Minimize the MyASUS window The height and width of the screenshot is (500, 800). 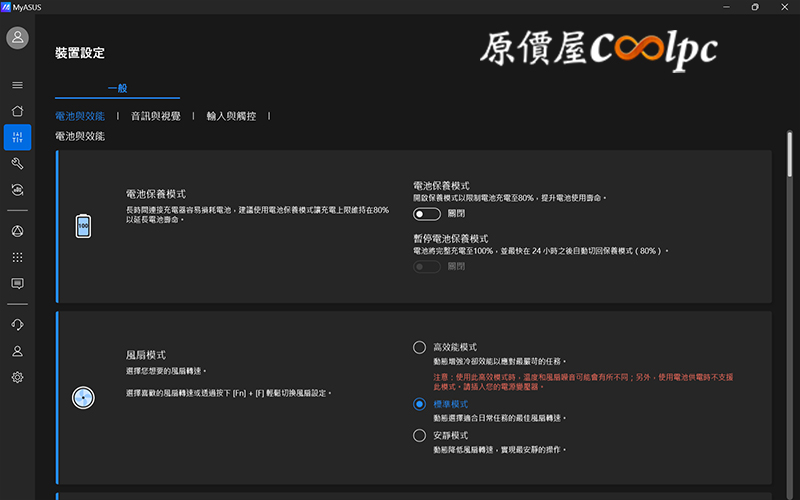(727, 7)
